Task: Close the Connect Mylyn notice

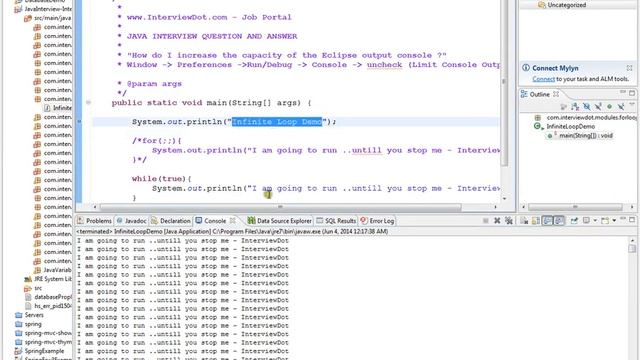Action: pos(629,68)
